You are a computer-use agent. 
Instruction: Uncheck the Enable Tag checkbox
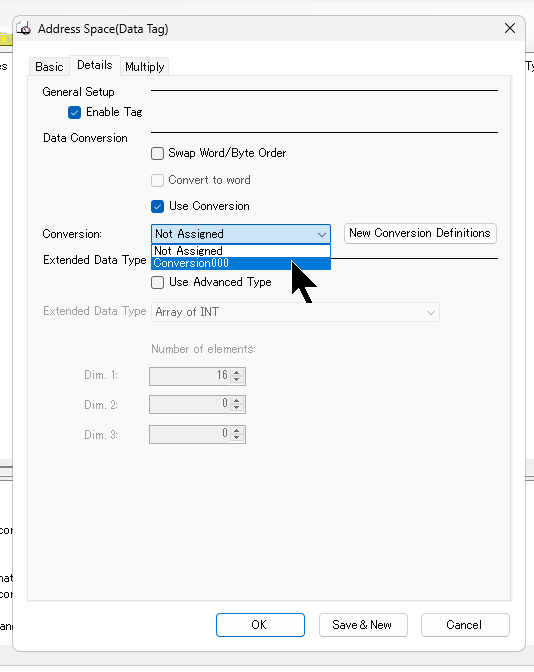tap(74, 113)
